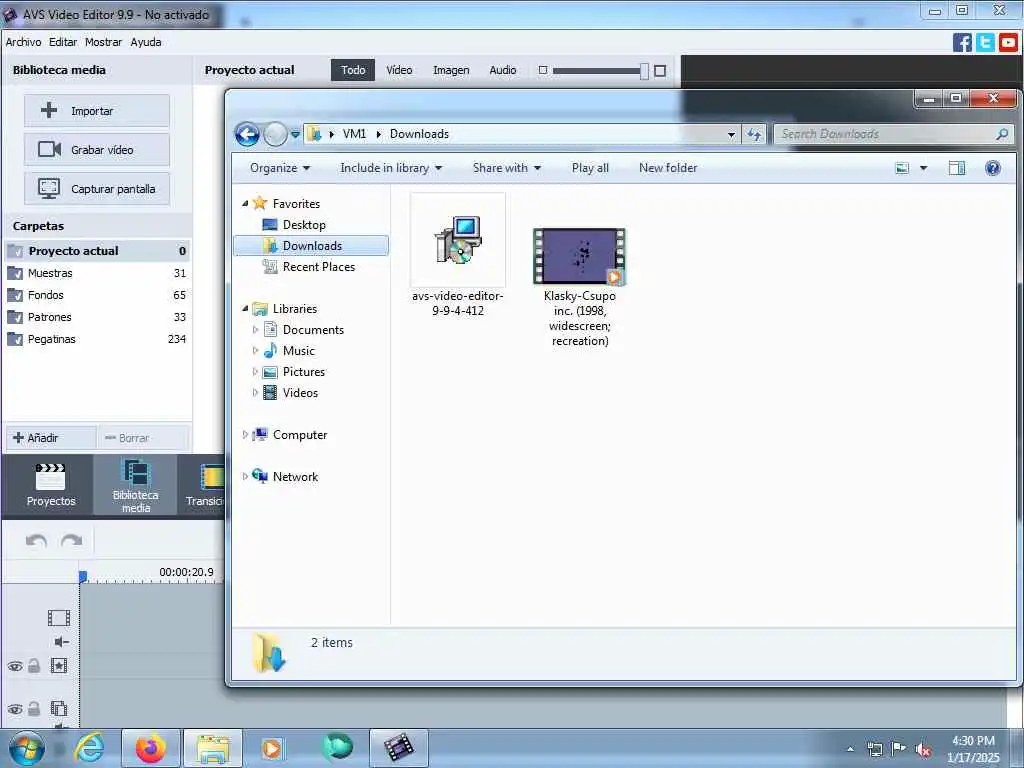Click the redo arrow icon
Image resolution: width=1024 pixels, height=768 pixels.
coord(71,541)
